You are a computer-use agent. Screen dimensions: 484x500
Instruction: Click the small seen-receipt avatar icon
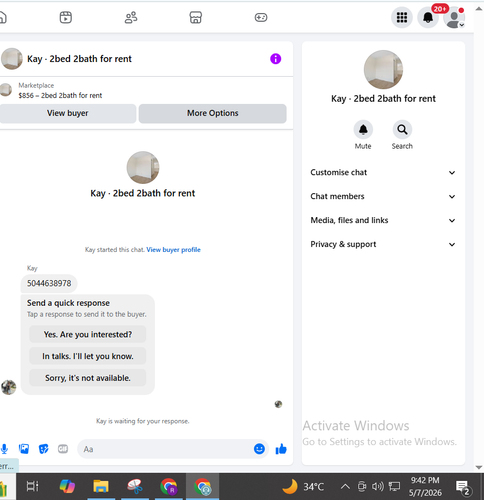pos(278,404)
